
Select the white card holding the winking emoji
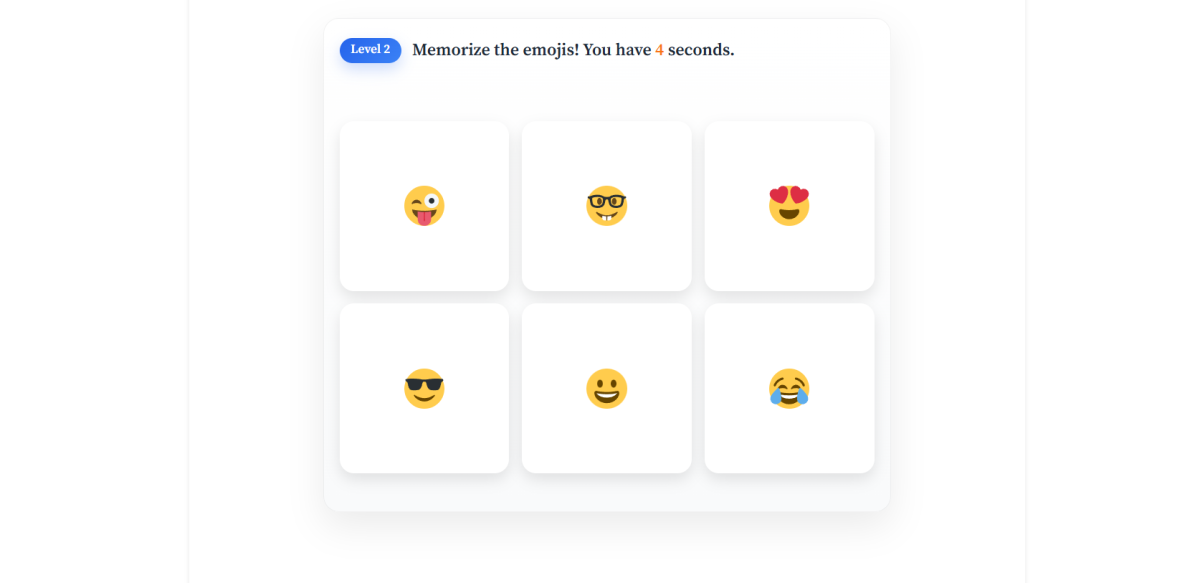click(424, 206)
